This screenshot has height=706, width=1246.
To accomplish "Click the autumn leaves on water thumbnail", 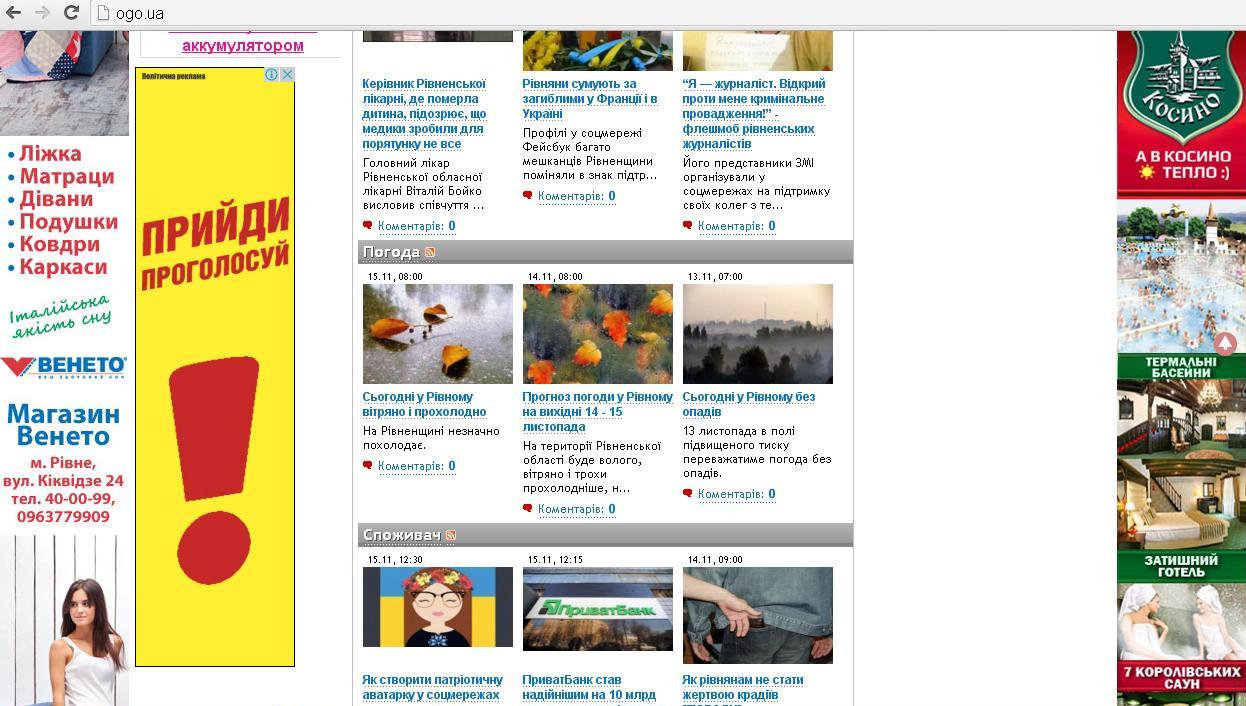I will (x=437, y=333).
